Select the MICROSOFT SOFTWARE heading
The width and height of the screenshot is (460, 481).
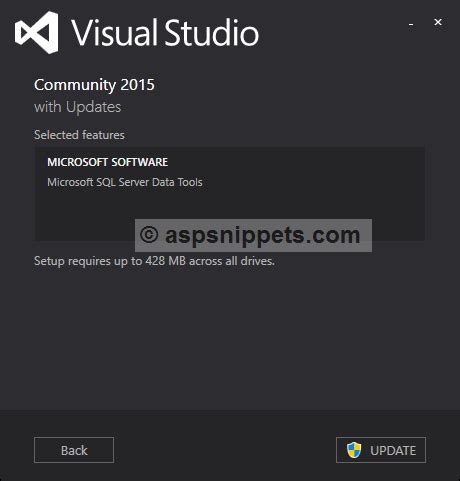[x=108, y=162]
